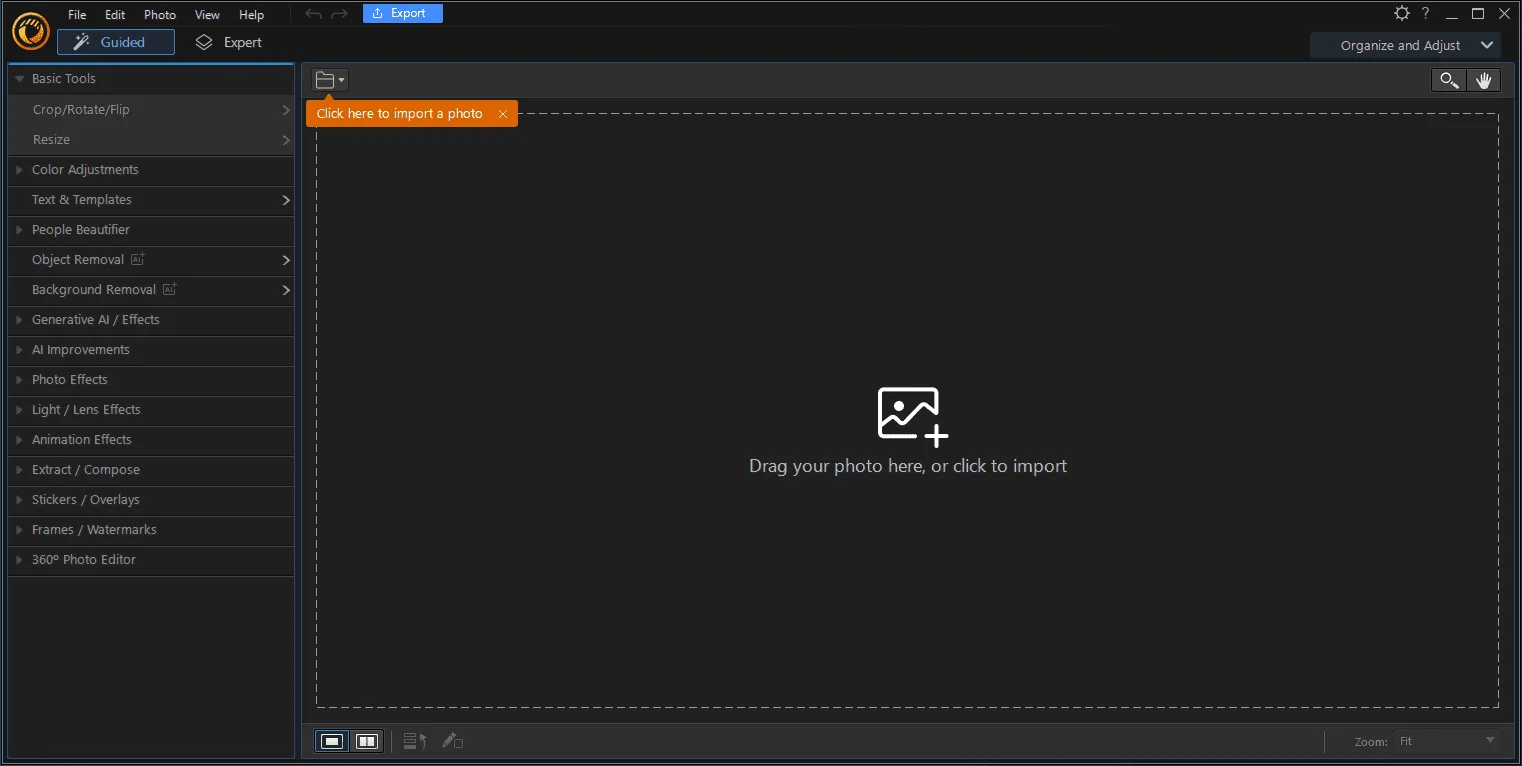Click the folder import icon
The image size is (1522, 766).
(329, 80)
